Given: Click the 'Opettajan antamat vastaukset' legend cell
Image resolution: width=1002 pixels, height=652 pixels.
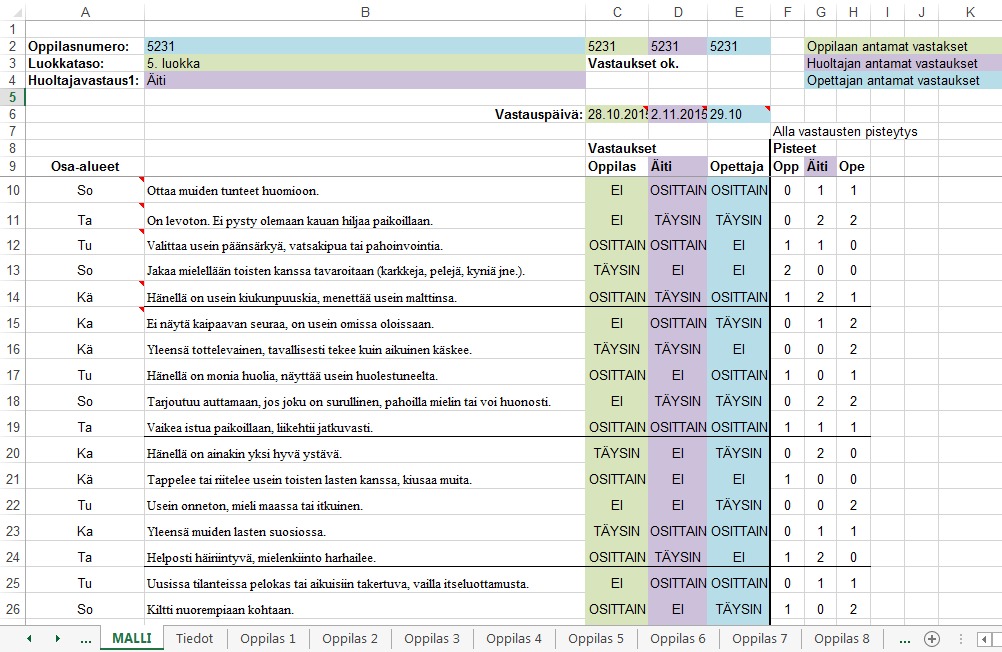Looking at the screenshot, I should pyautogui.click(x=904, y=81).
